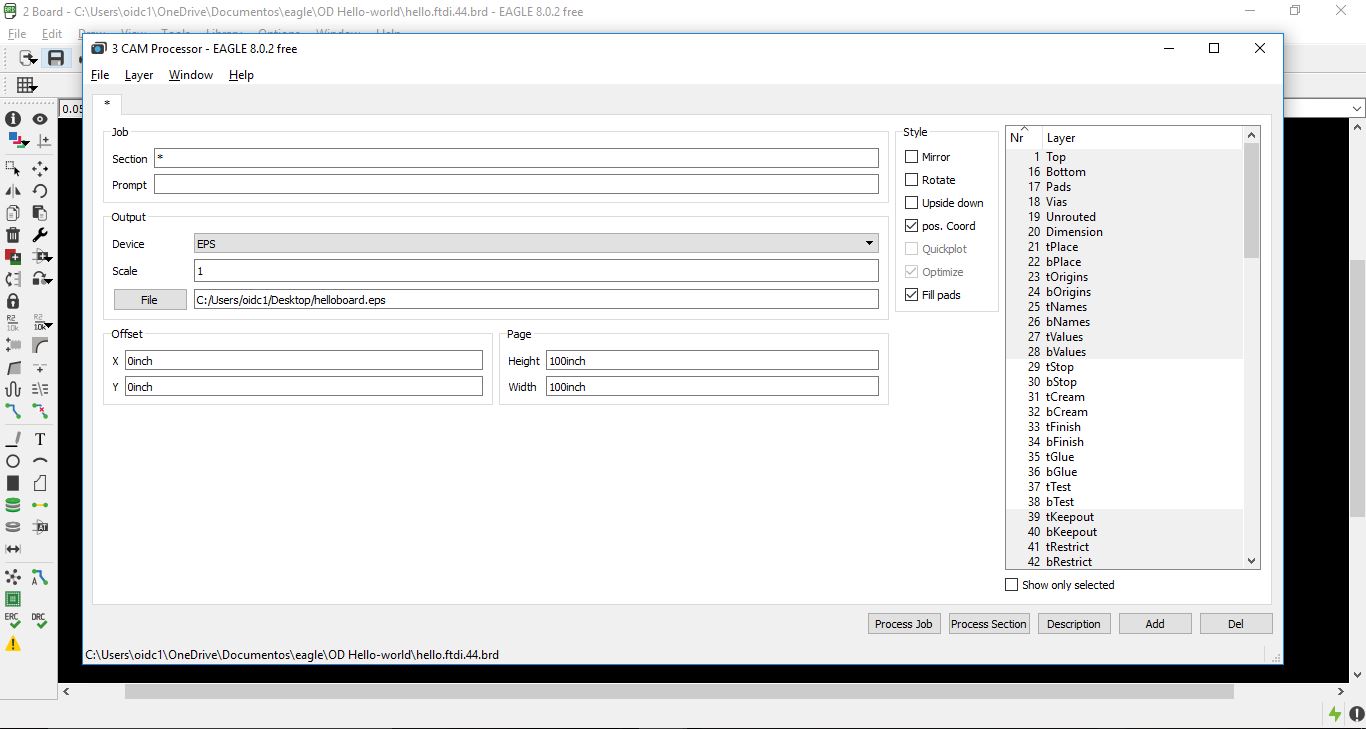Image resolution: width=1366 pixels, height=729 pixels.
Task: Open the board window's dropdown arrow at far right
Action: pyautogui.click(x=1357, y=109)
